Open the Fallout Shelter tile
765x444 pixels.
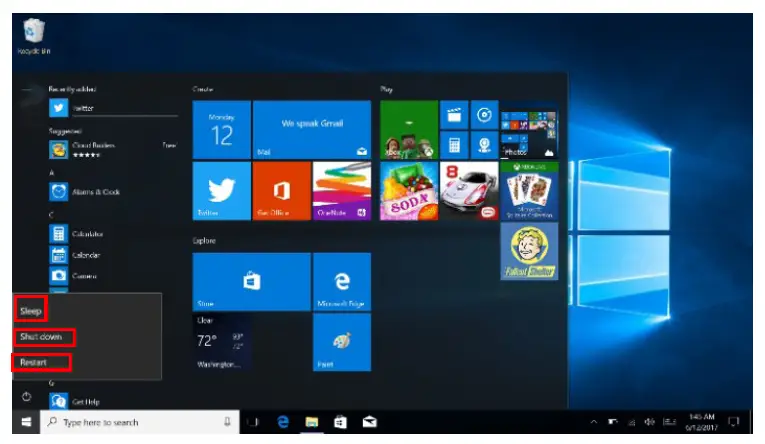pos(529,251)
